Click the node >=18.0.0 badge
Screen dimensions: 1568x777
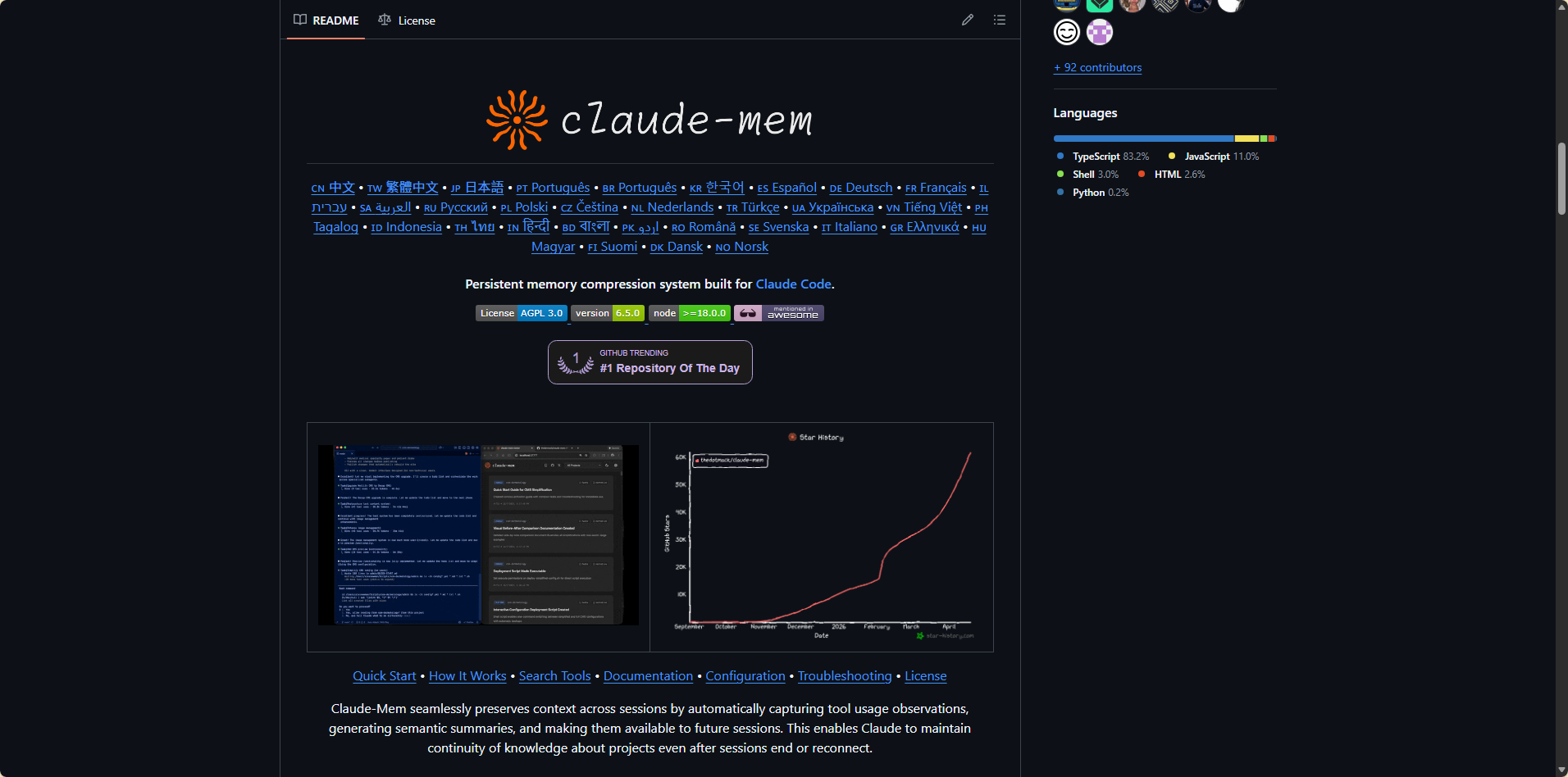[x=689, y=313]
